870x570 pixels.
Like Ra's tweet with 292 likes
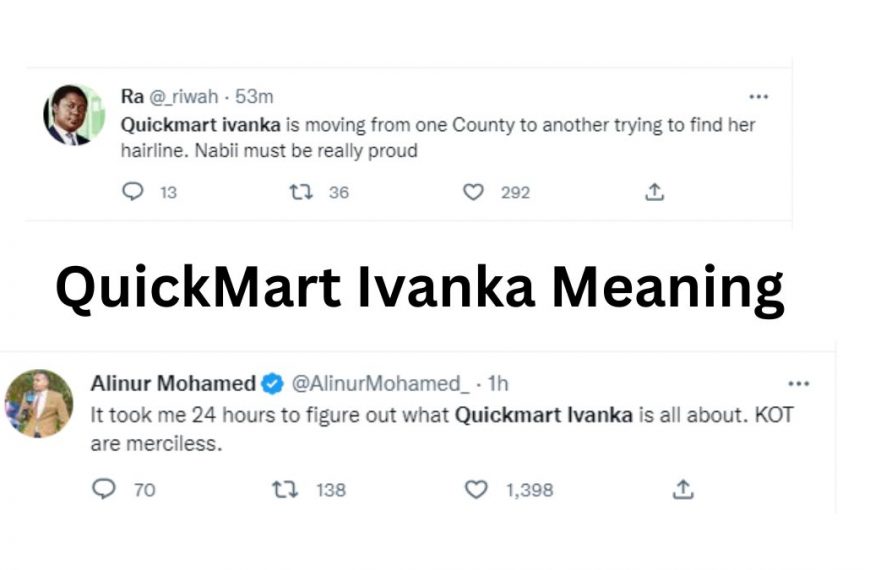click(474, 192)
